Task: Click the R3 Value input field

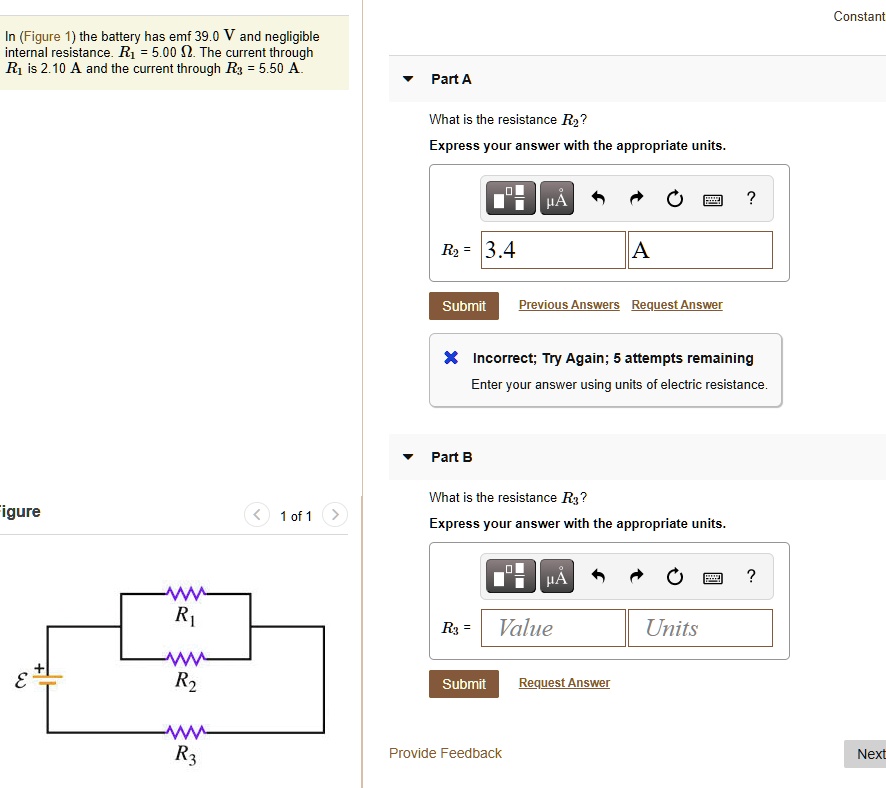Action: pos(552,627)
